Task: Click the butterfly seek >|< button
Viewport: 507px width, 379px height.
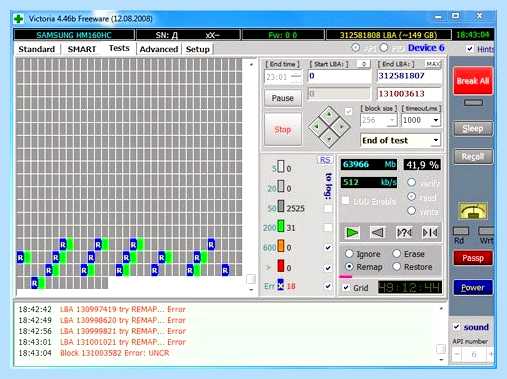Action: (430, 232)
